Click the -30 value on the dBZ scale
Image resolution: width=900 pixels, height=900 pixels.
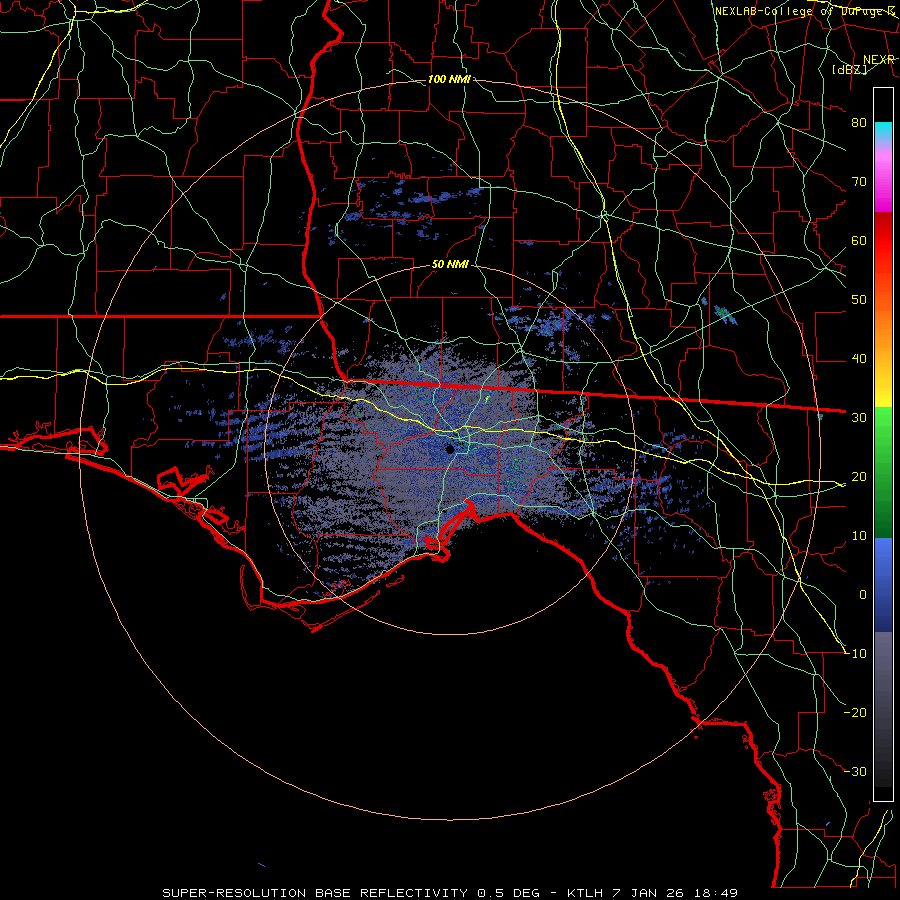coord(855,771)
